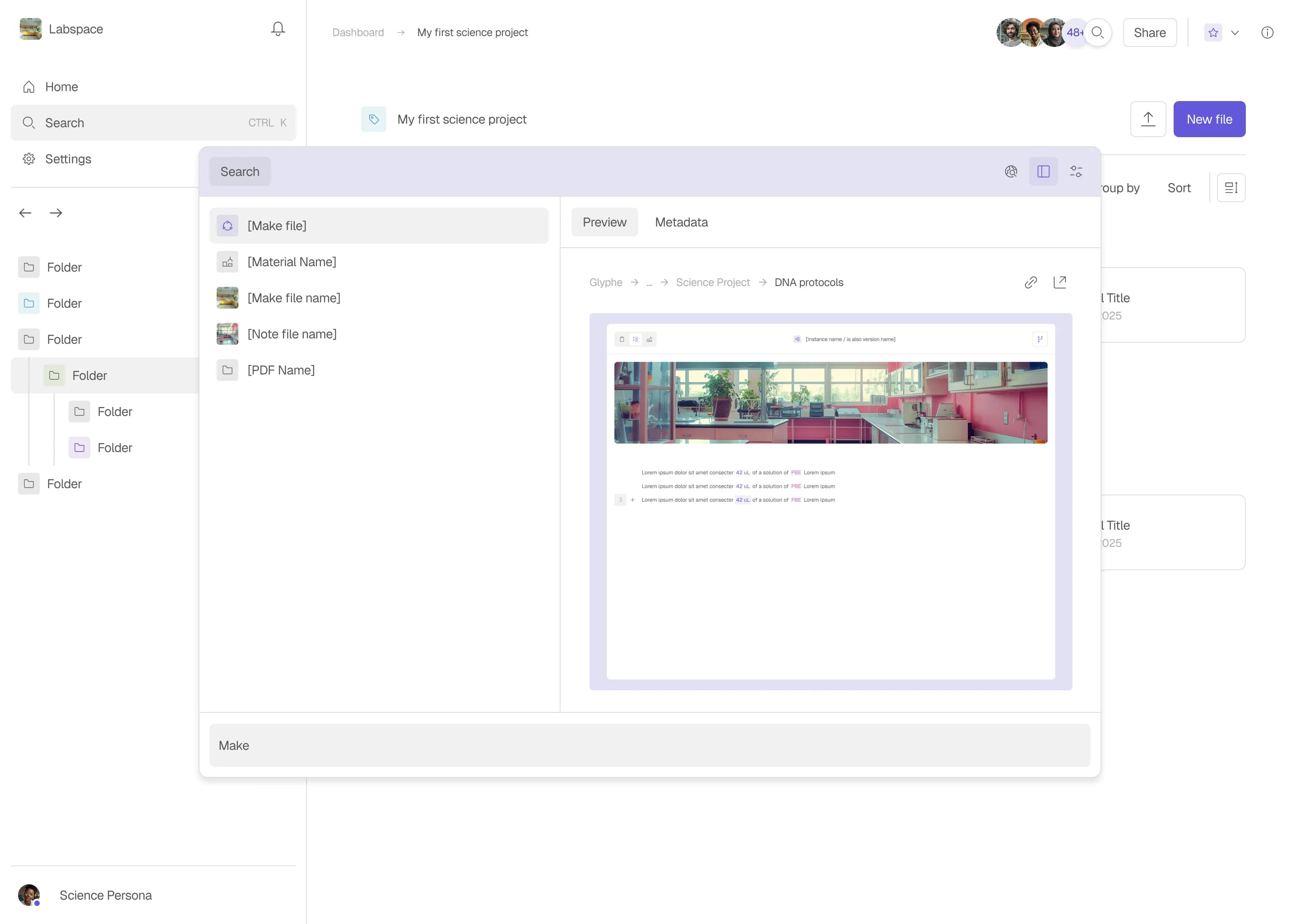Copy link with chain icon
The height and width of the screenshot is (924, 1300).
1031,282
